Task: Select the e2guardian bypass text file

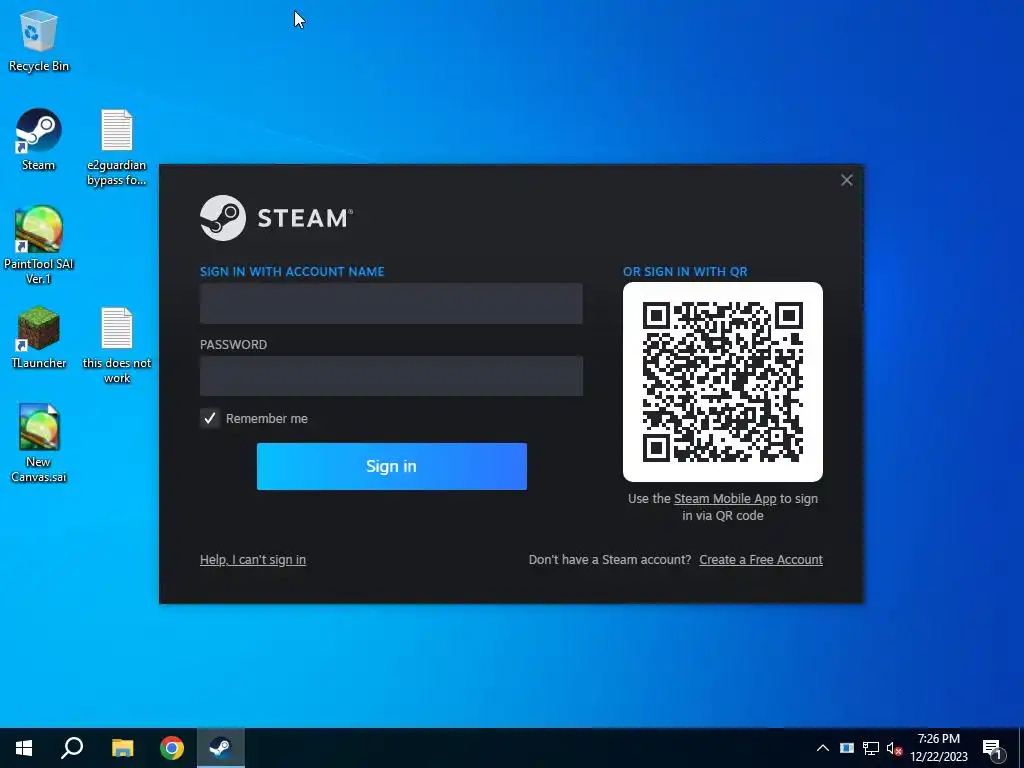Action: [x=117, y=148]
